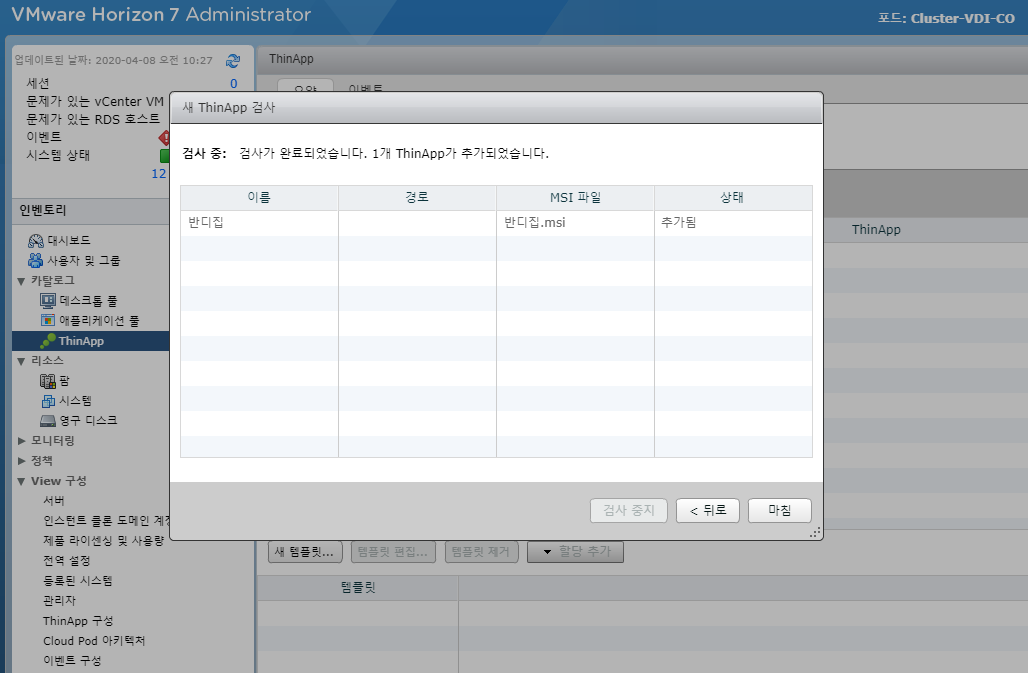Select the 반디집 name cell
This screenshot has height=673, width=1028.
(259, 223)
